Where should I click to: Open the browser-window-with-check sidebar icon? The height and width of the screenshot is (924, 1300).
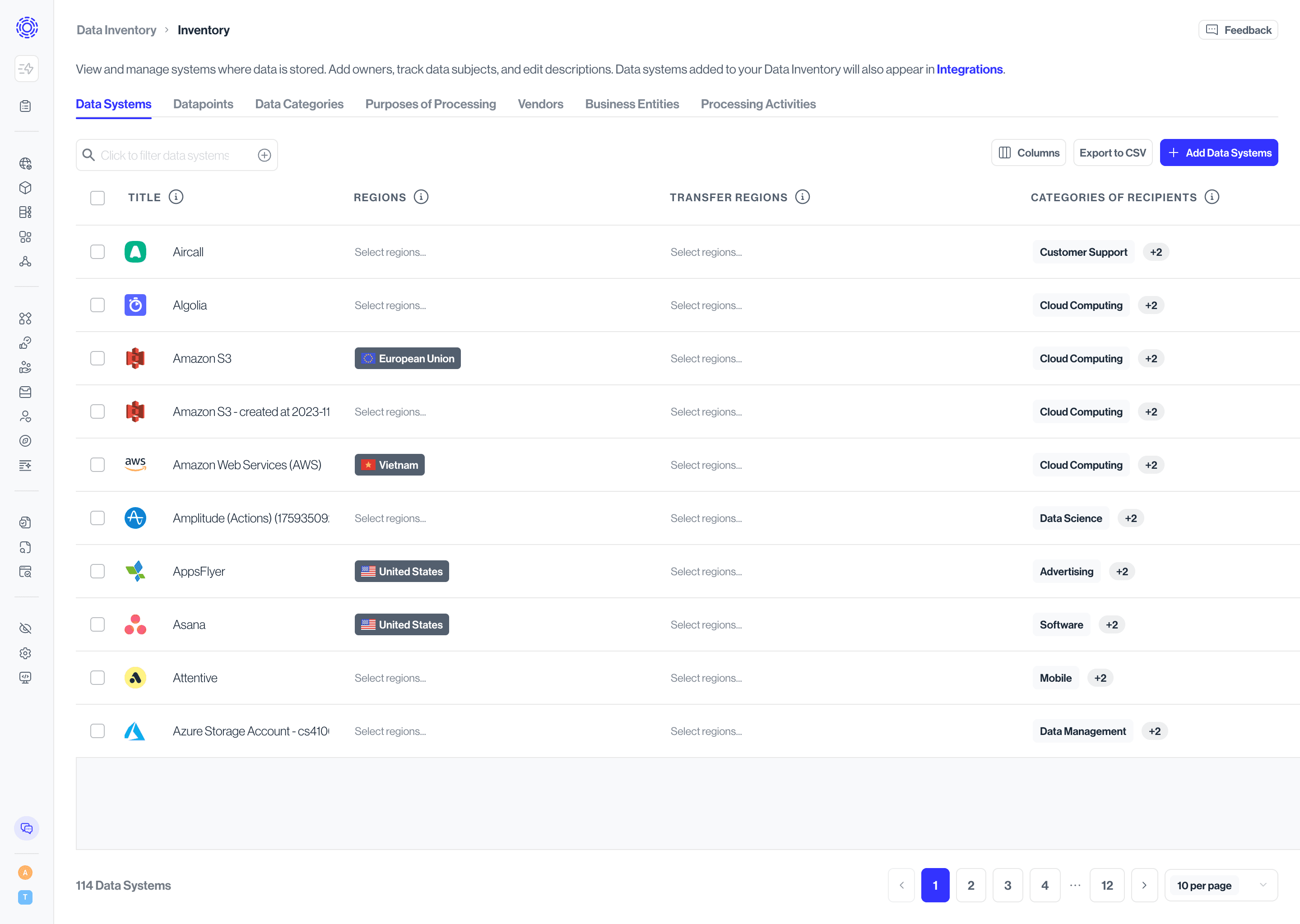click(26, 572)
